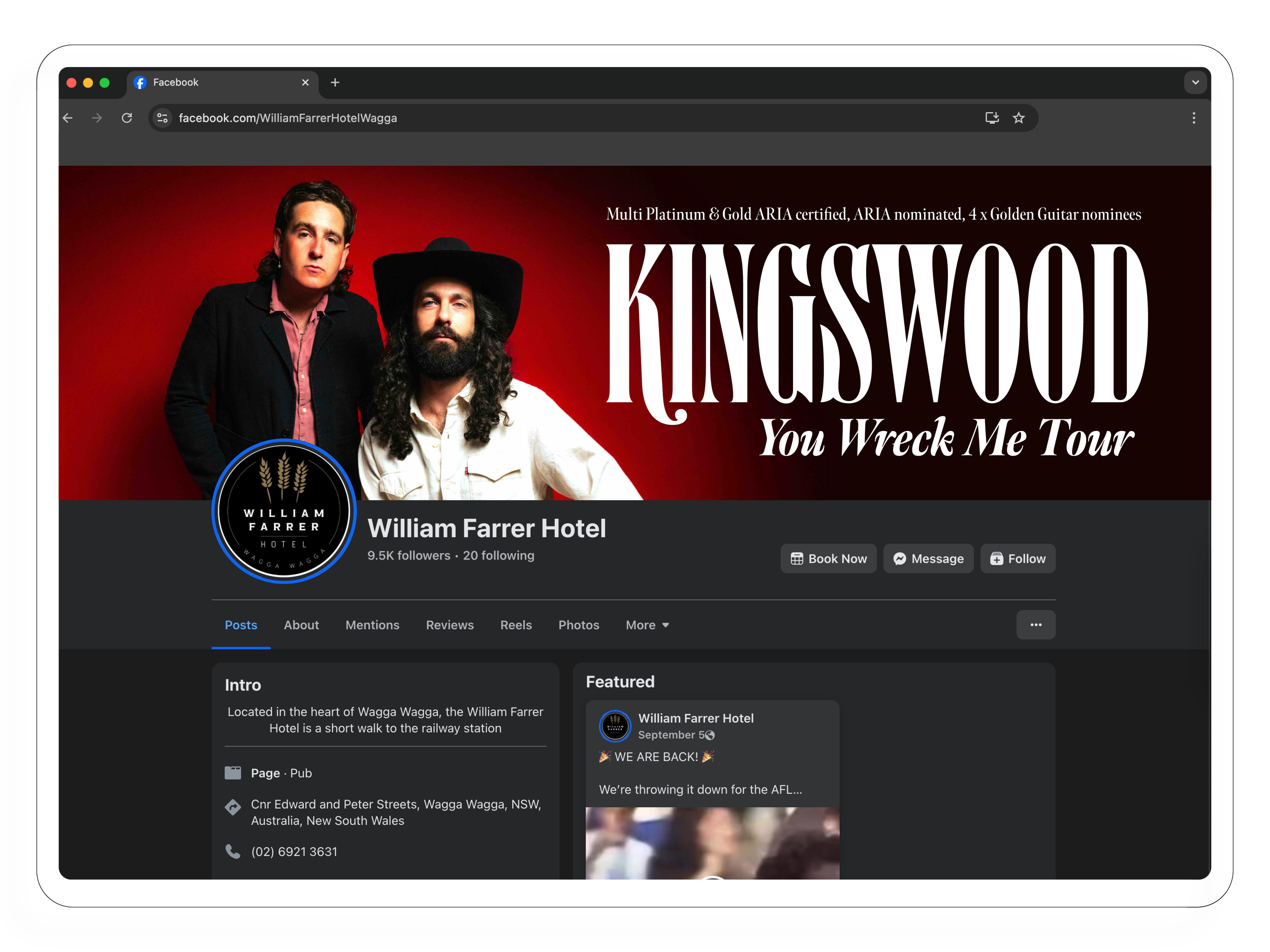1270x952 pixels.
Task: Click the intro text about Wagga Wagga
Action: click(385, 720)
